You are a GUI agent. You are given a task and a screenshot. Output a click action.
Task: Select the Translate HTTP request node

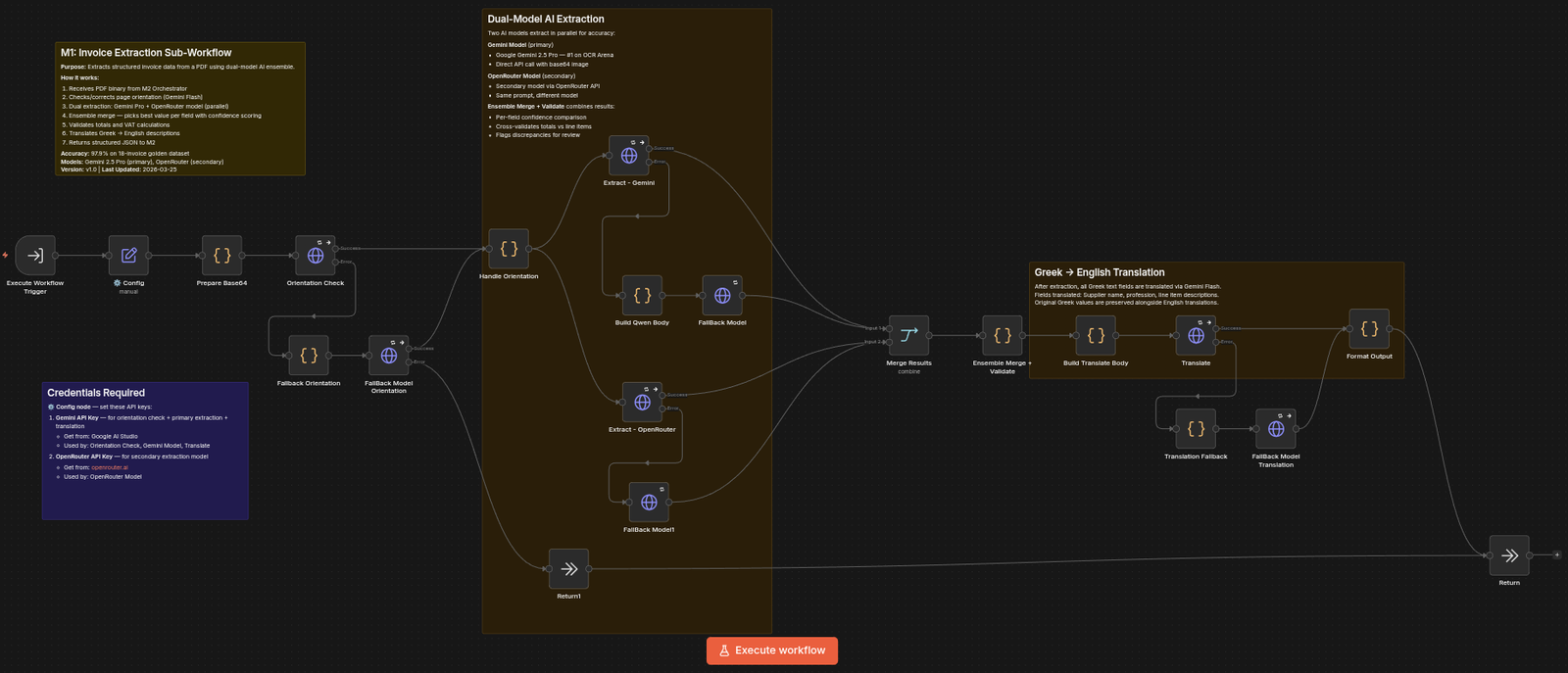click(x=1196, y=336)
